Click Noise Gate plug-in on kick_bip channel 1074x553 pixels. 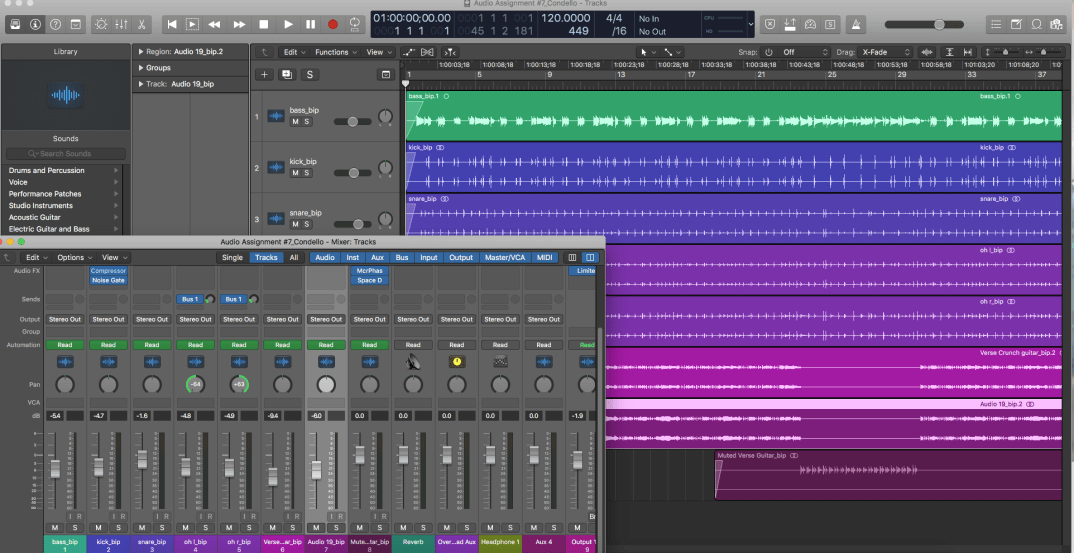(108, 280)
